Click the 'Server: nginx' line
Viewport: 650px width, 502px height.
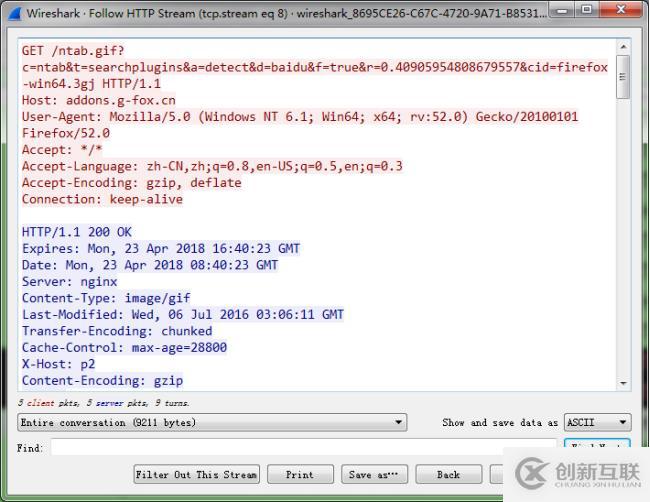point(70,281)
